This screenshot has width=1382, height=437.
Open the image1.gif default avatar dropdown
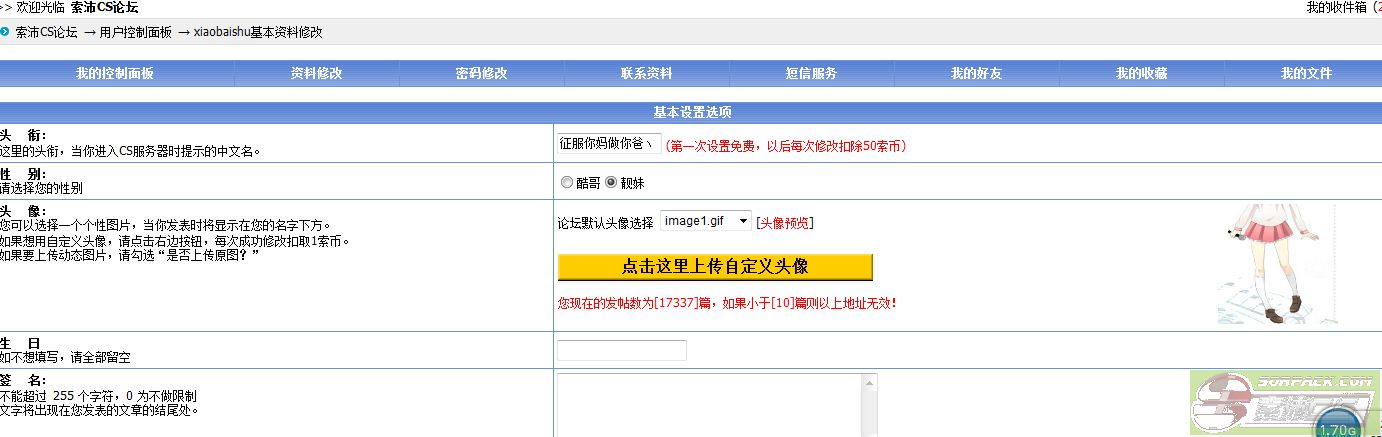705,221
